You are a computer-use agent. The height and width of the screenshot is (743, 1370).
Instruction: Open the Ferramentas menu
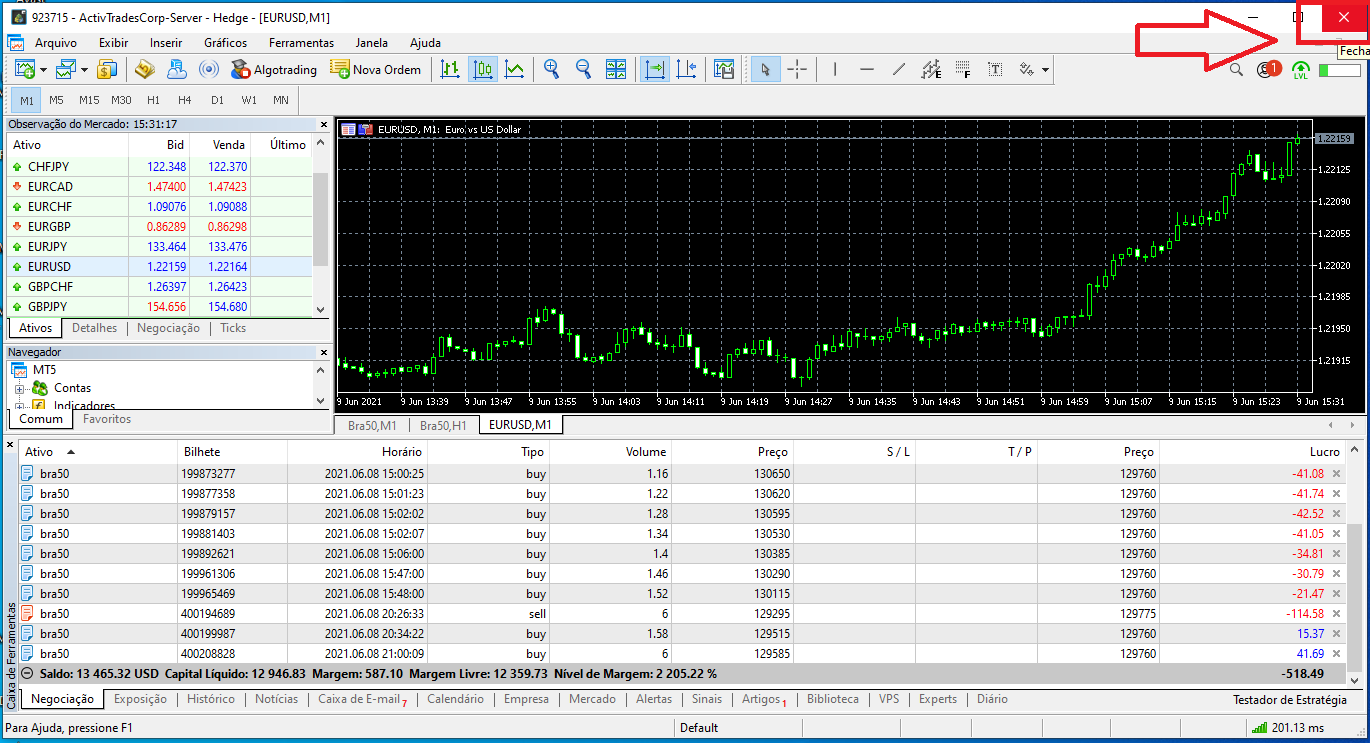coord(301,43)
